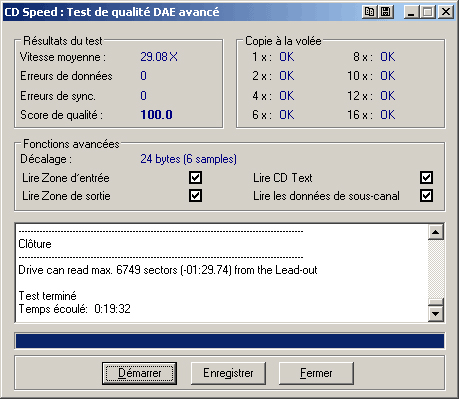Screen dimensions: 459x399
Task: Click the OK result for 10 x
Action: (x=388, y=76)
